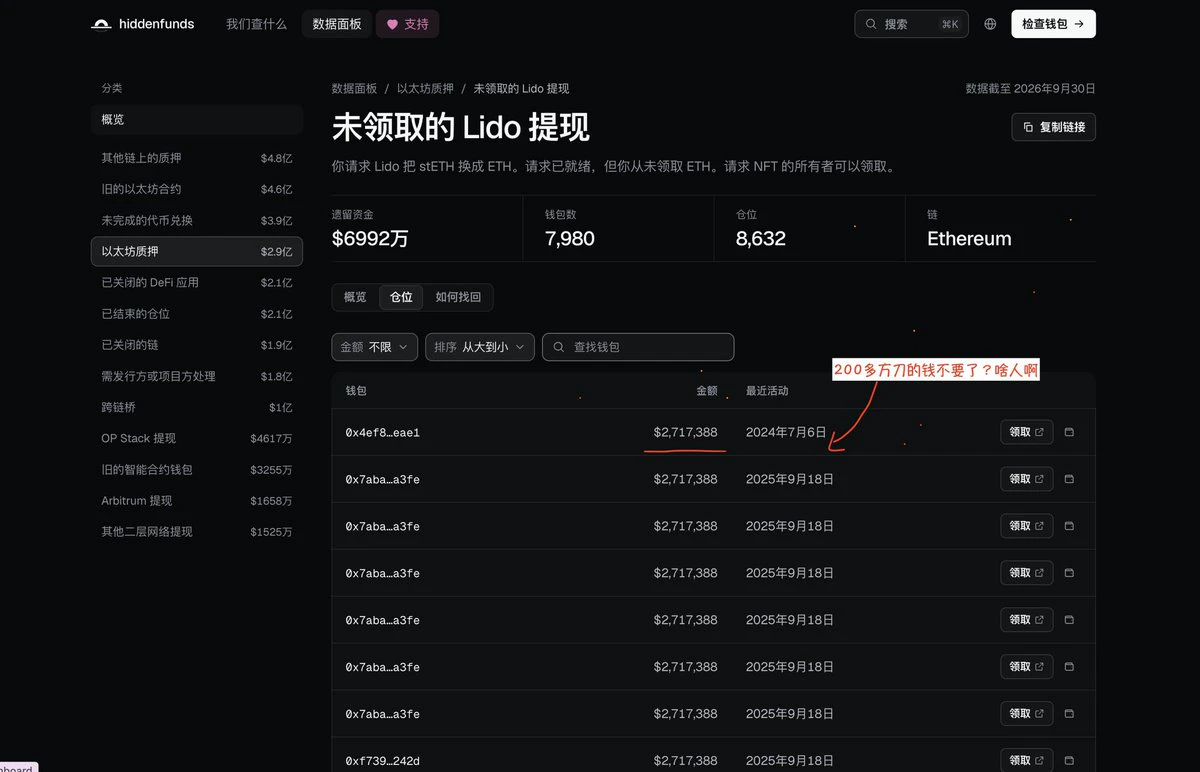Click the 最近活动 column header

point(767,391)
